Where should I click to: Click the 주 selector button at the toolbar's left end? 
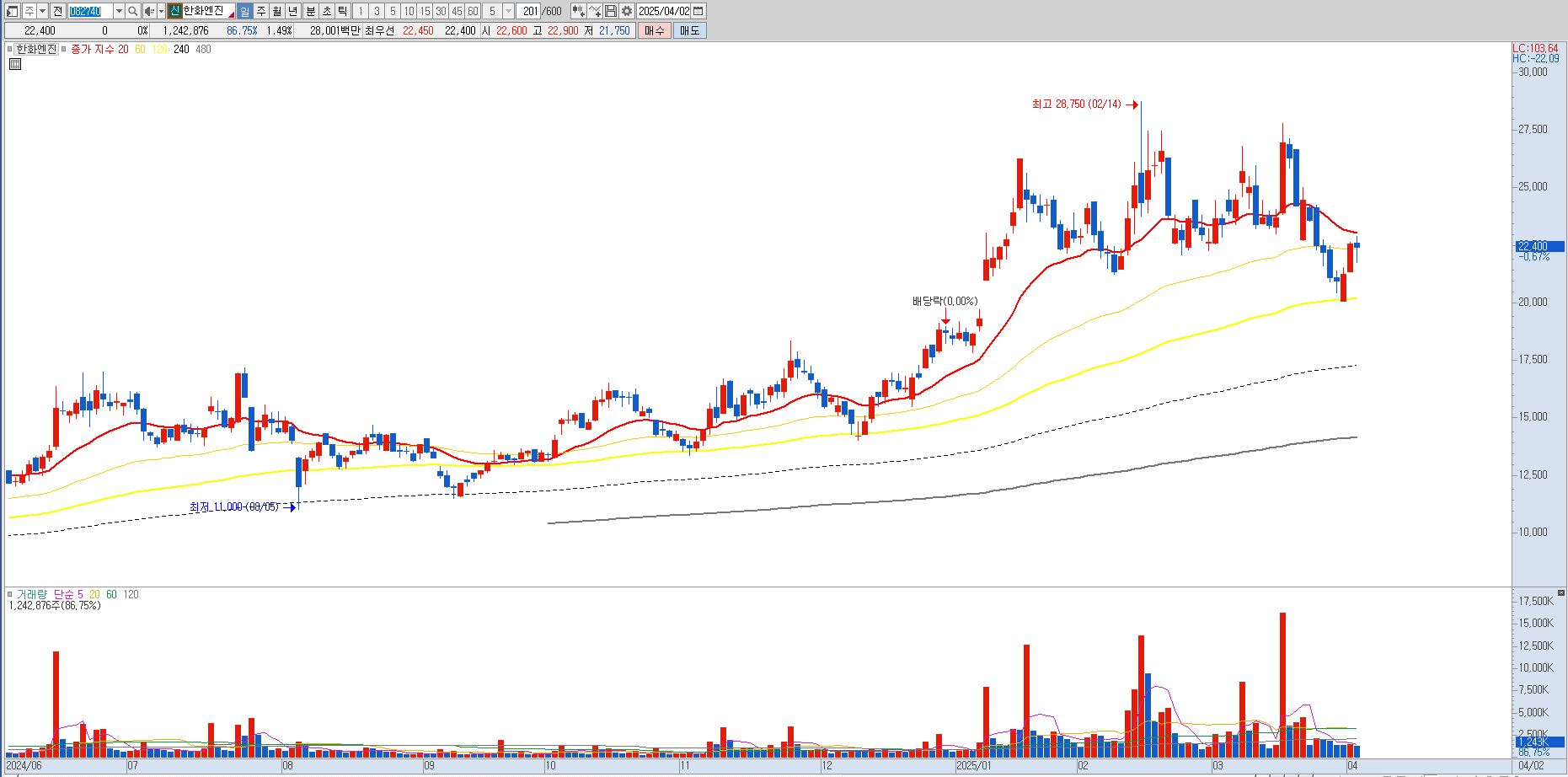click(29, 11)
